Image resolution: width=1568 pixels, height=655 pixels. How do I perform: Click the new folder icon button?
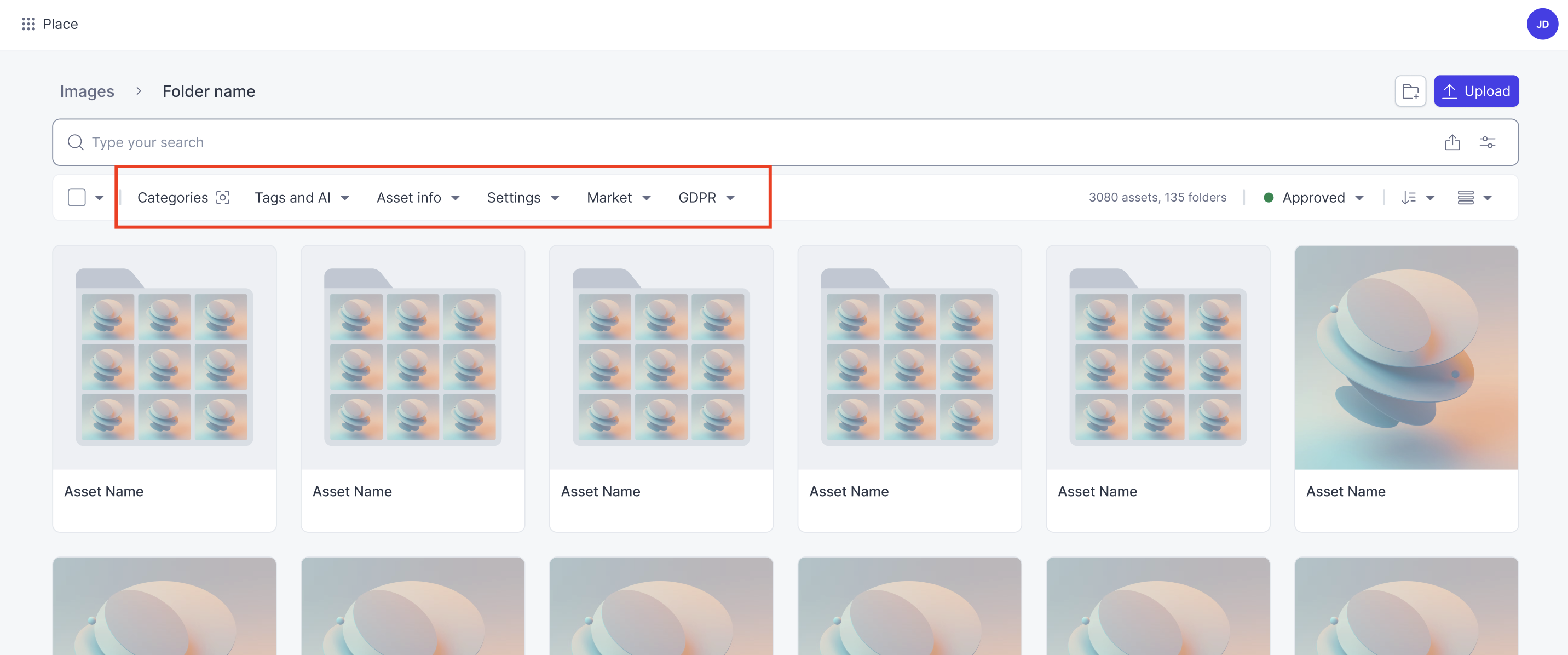(1410, 91)
